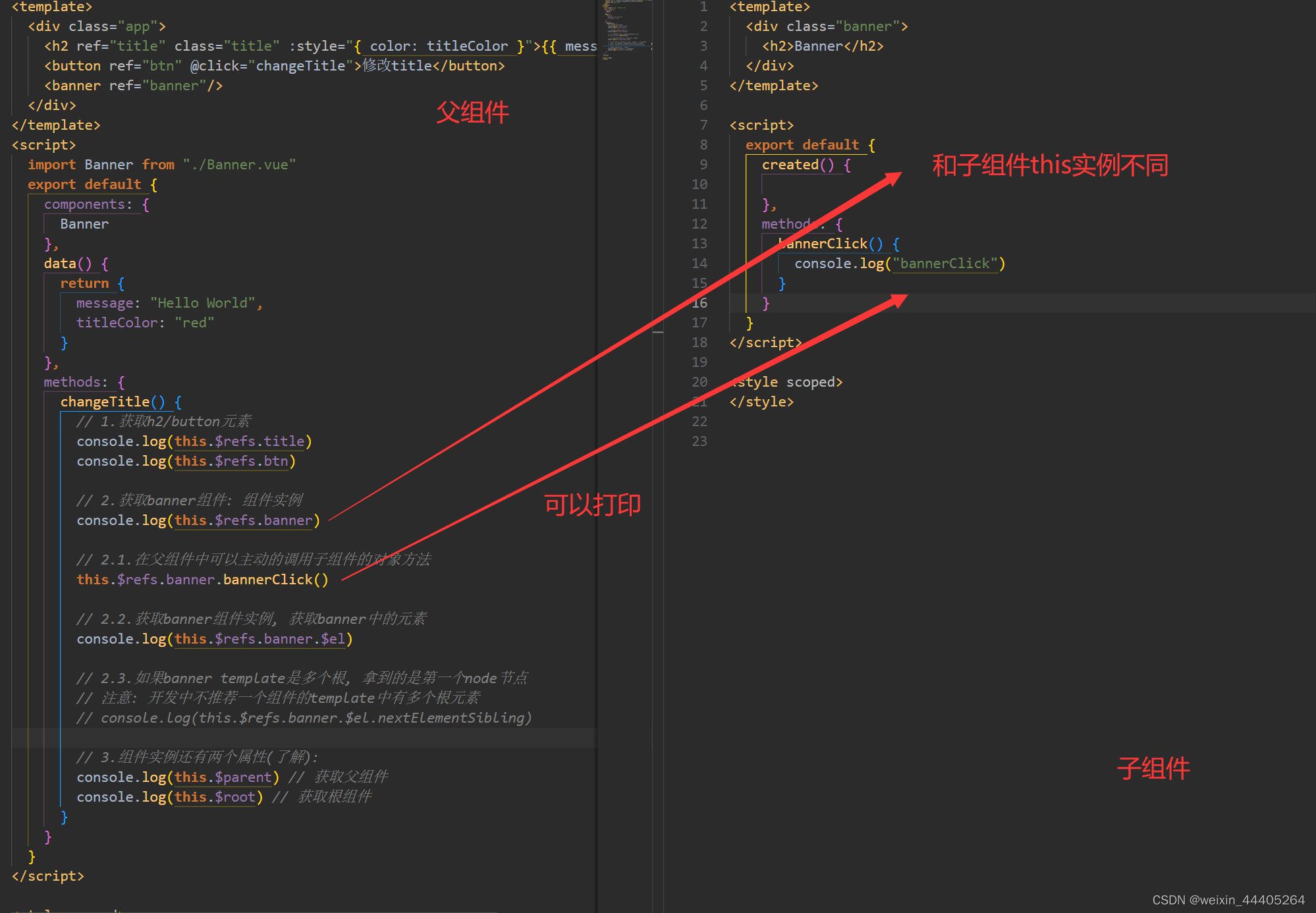
Task: Click the 'export default {' line in the child component
Action: [x=810, y=145]
